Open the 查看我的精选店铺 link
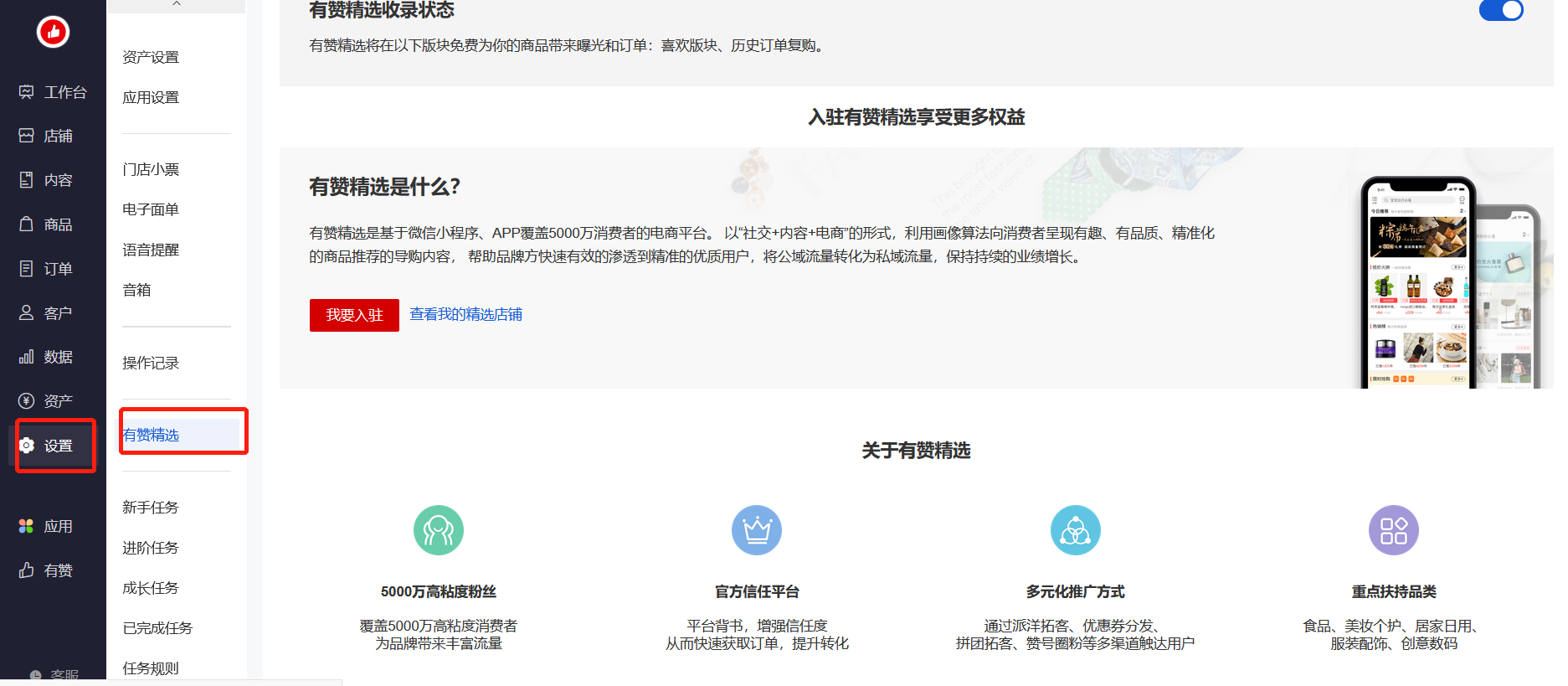 (x=465, y=314)
